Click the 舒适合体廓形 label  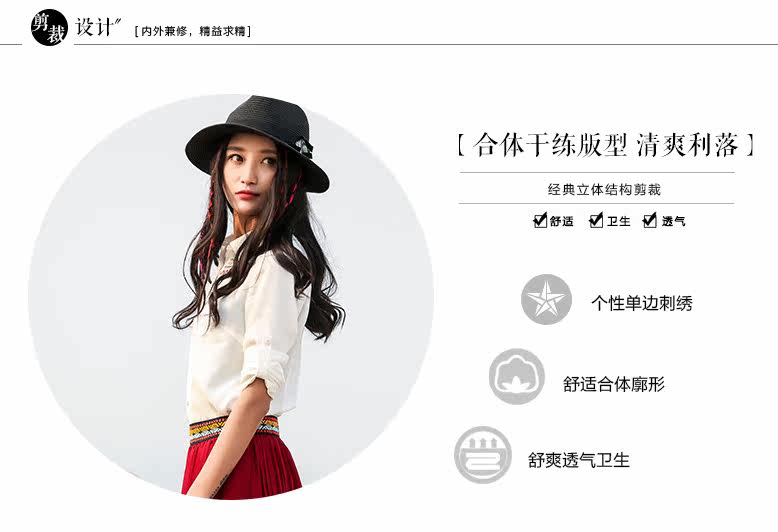(614, 384)
